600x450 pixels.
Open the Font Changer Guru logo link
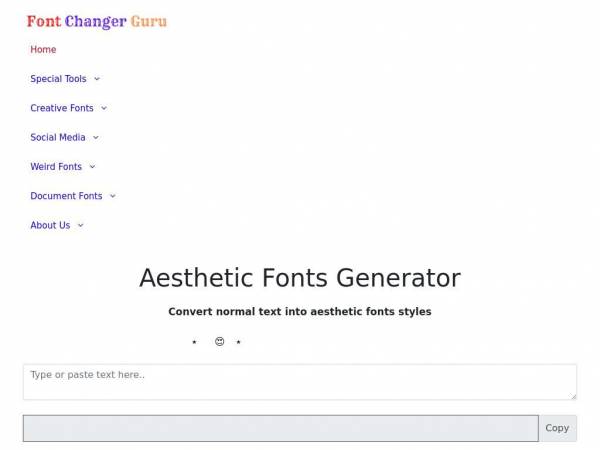[x=97, y=21]
